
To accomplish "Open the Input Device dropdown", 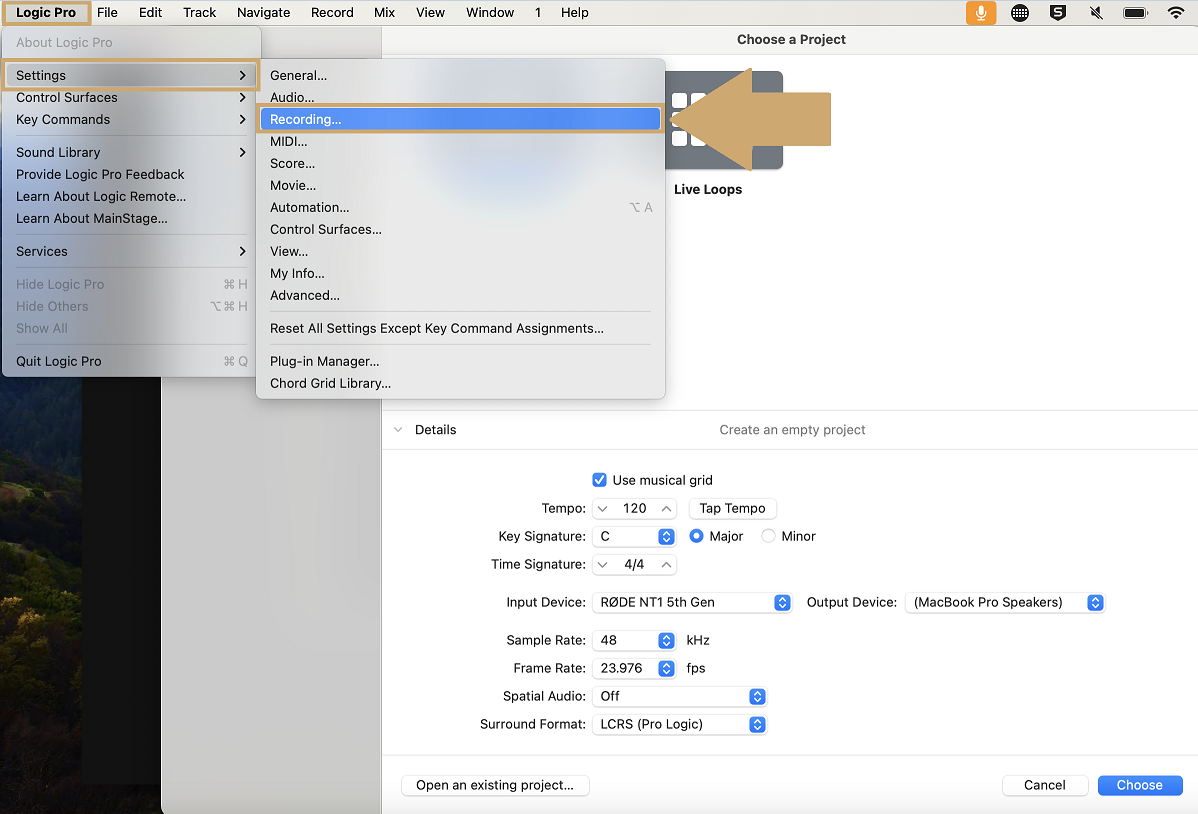I will (691, 602).
